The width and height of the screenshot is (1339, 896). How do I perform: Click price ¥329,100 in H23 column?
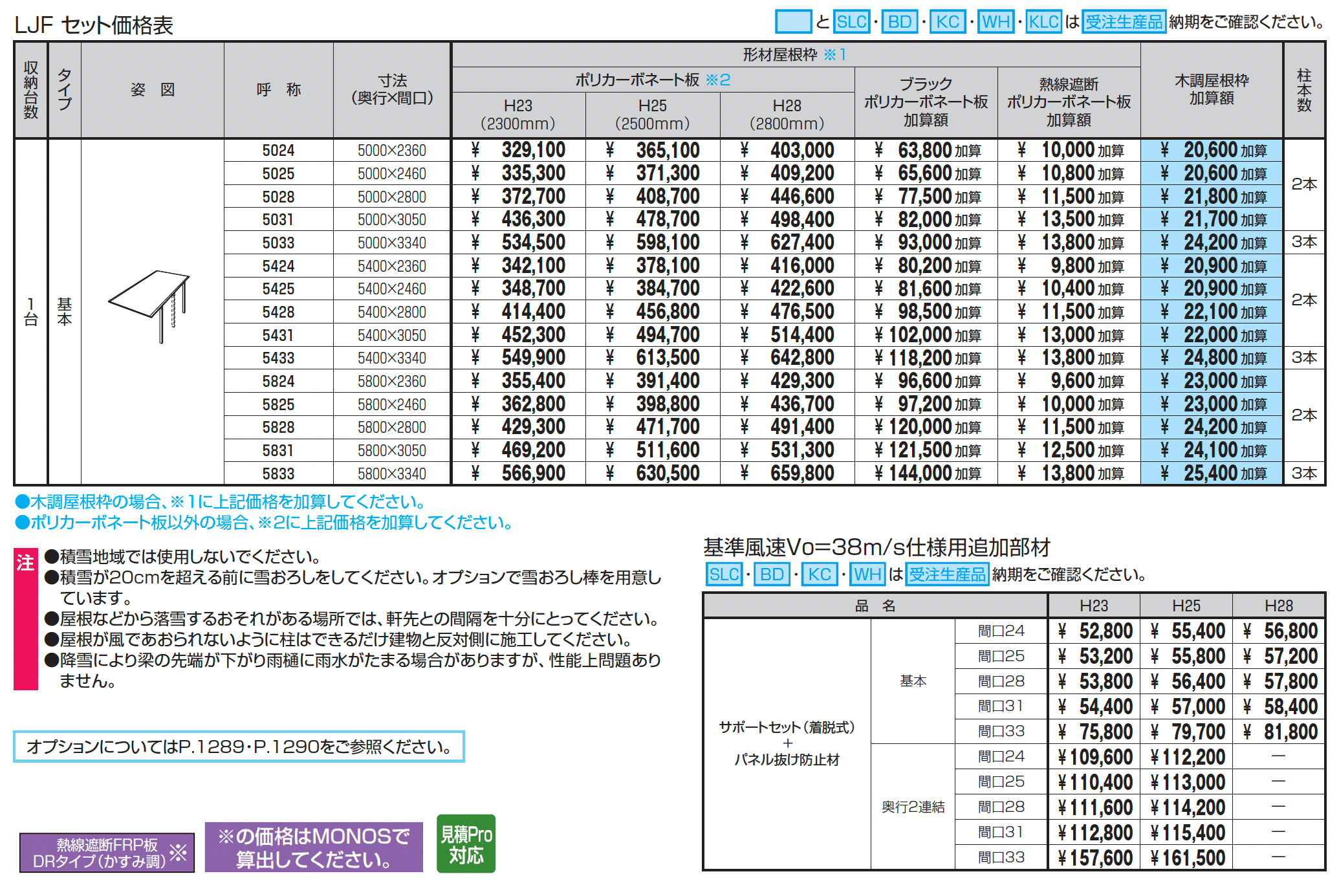[x=518, y=150]
